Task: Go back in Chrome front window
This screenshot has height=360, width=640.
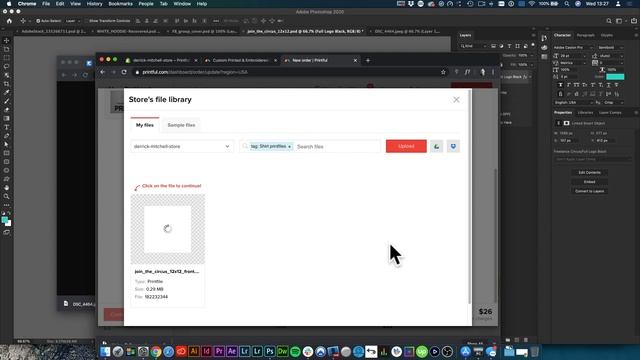Action: [x=103, y=72]
